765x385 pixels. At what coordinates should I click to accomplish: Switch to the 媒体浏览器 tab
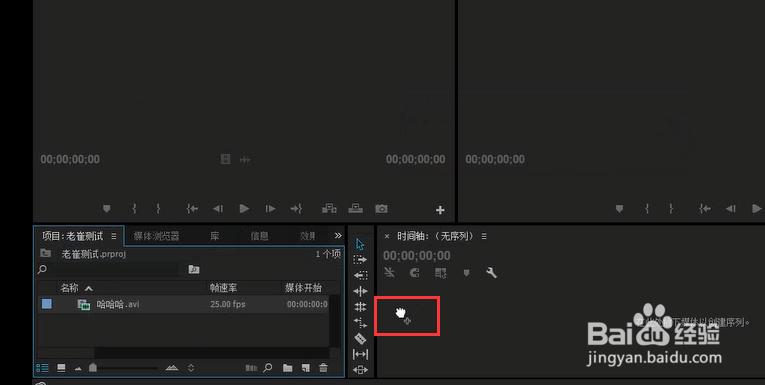(157, 236)
